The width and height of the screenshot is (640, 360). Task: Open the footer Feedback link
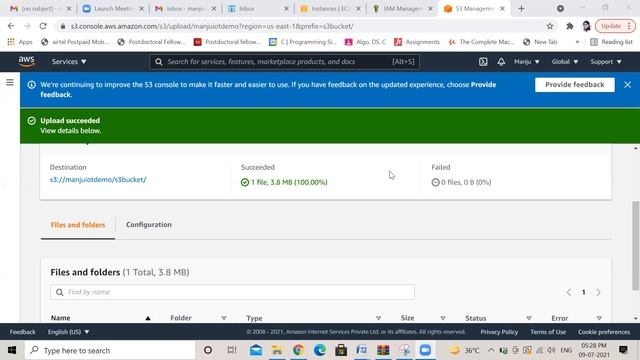(22, 332)
